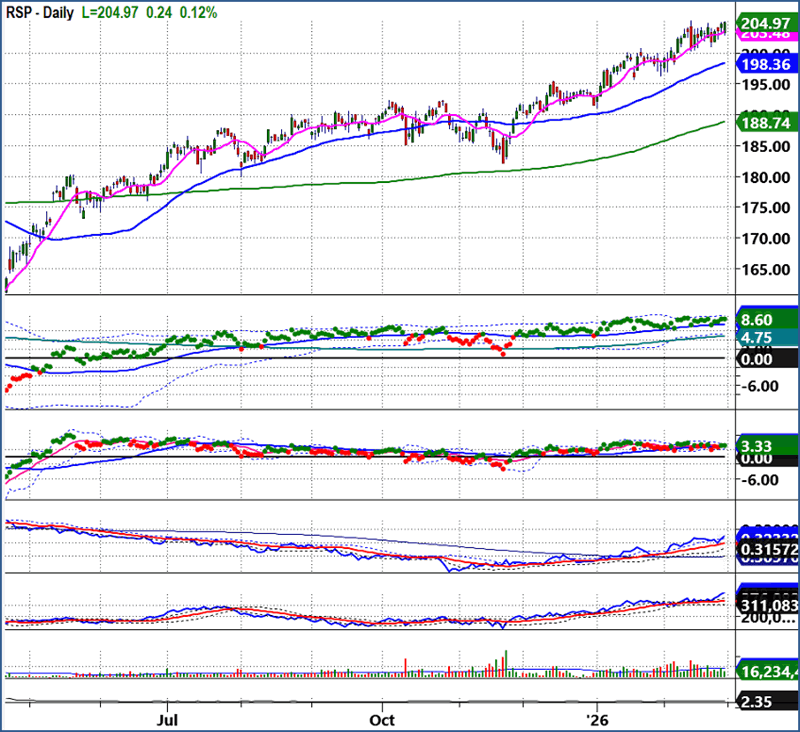Click the '26 label on time axis

point(597,718)
